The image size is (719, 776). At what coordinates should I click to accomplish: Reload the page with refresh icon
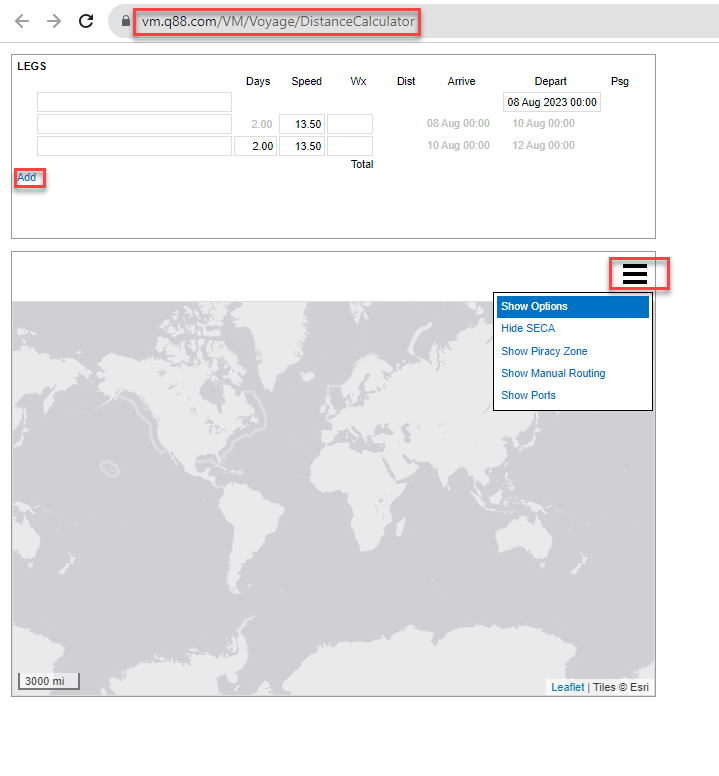[x=86, y=21]
